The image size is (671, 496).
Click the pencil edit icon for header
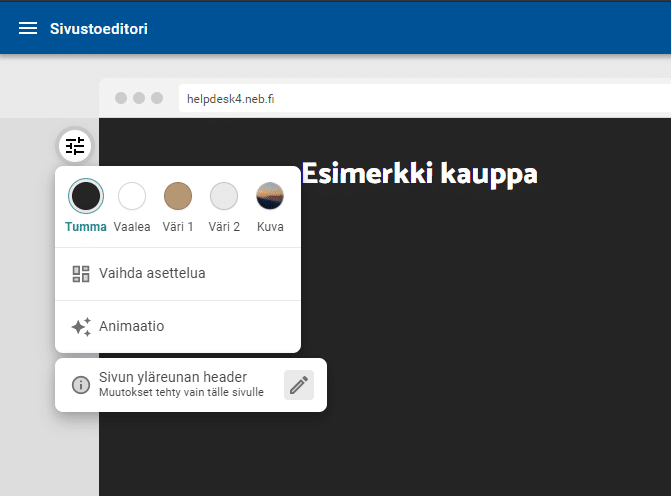point(298,385)
